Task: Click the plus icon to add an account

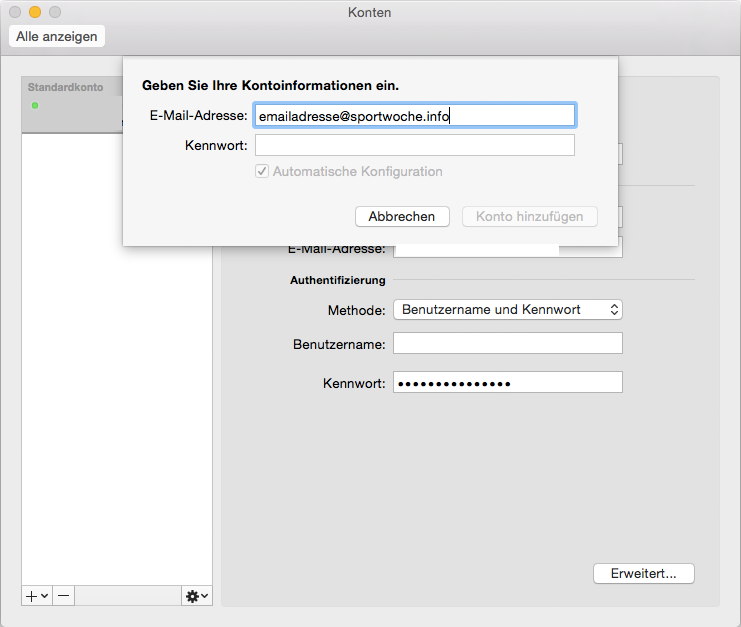Action: 37,596
